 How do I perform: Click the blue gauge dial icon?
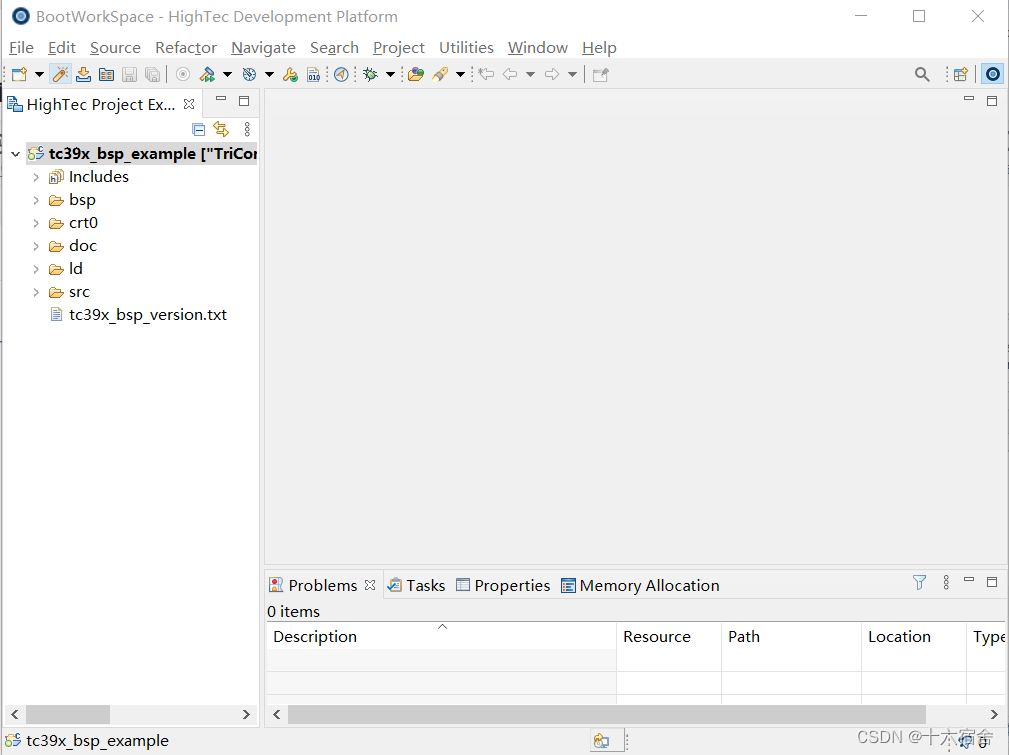coord(249,75)
